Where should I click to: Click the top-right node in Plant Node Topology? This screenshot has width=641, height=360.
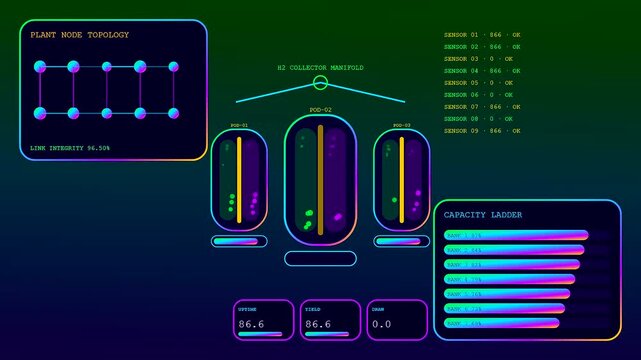coord(173,67)
